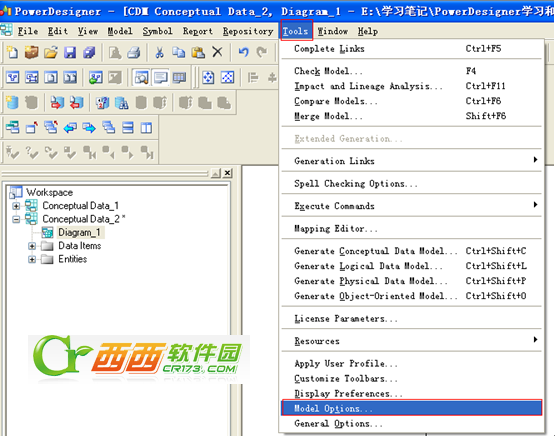The image size is (555, 436).
Task: Open Spell Checking Options
Action: point(411,183)
